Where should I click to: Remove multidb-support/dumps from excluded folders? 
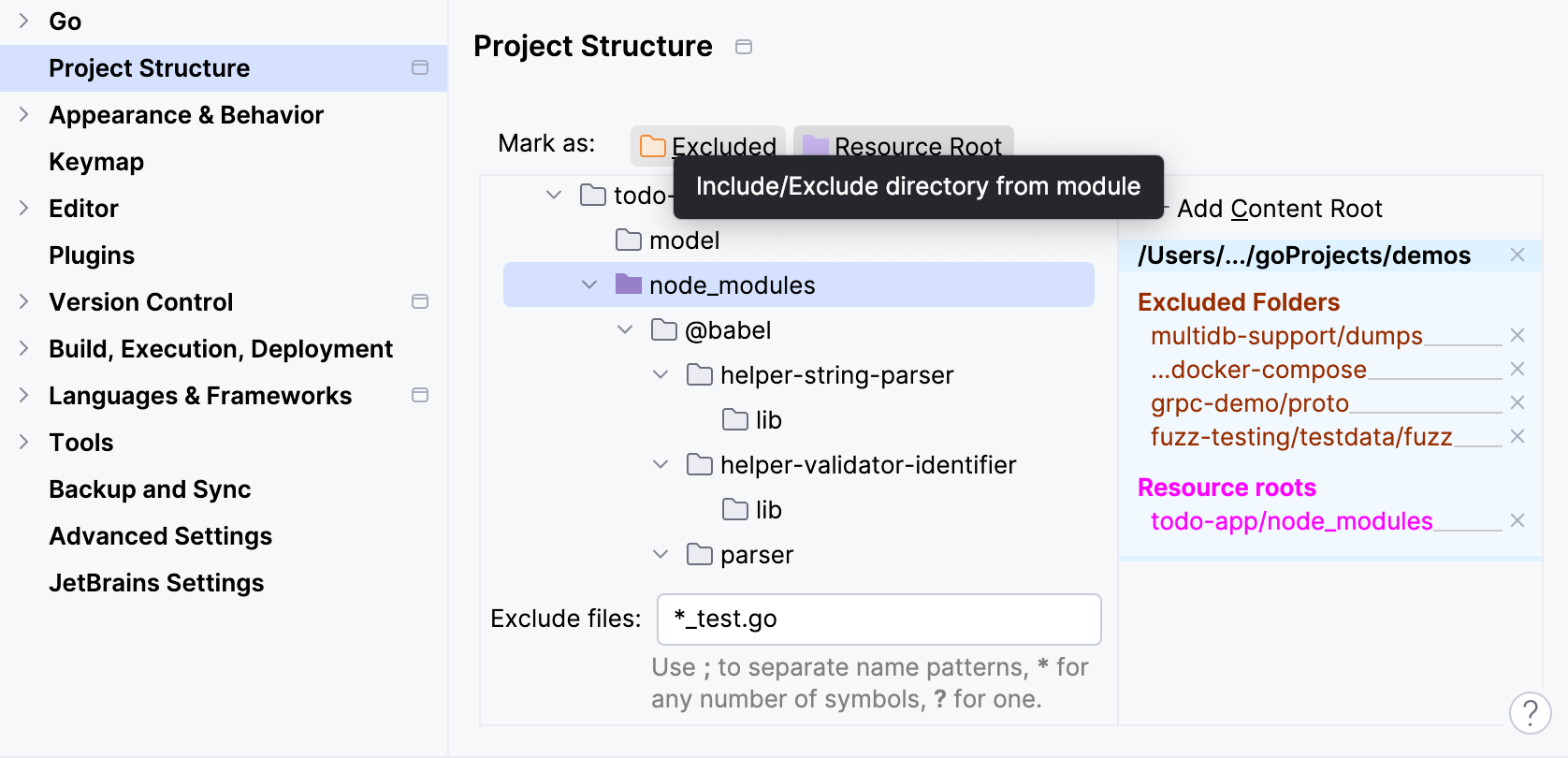pos(1517,335)
